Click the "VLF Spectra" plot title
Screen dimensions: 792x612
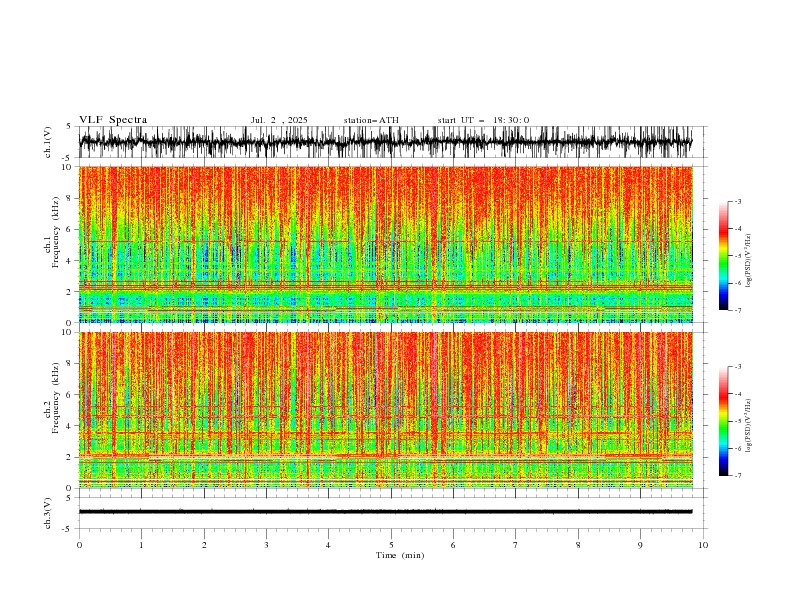tap(113, 120)
